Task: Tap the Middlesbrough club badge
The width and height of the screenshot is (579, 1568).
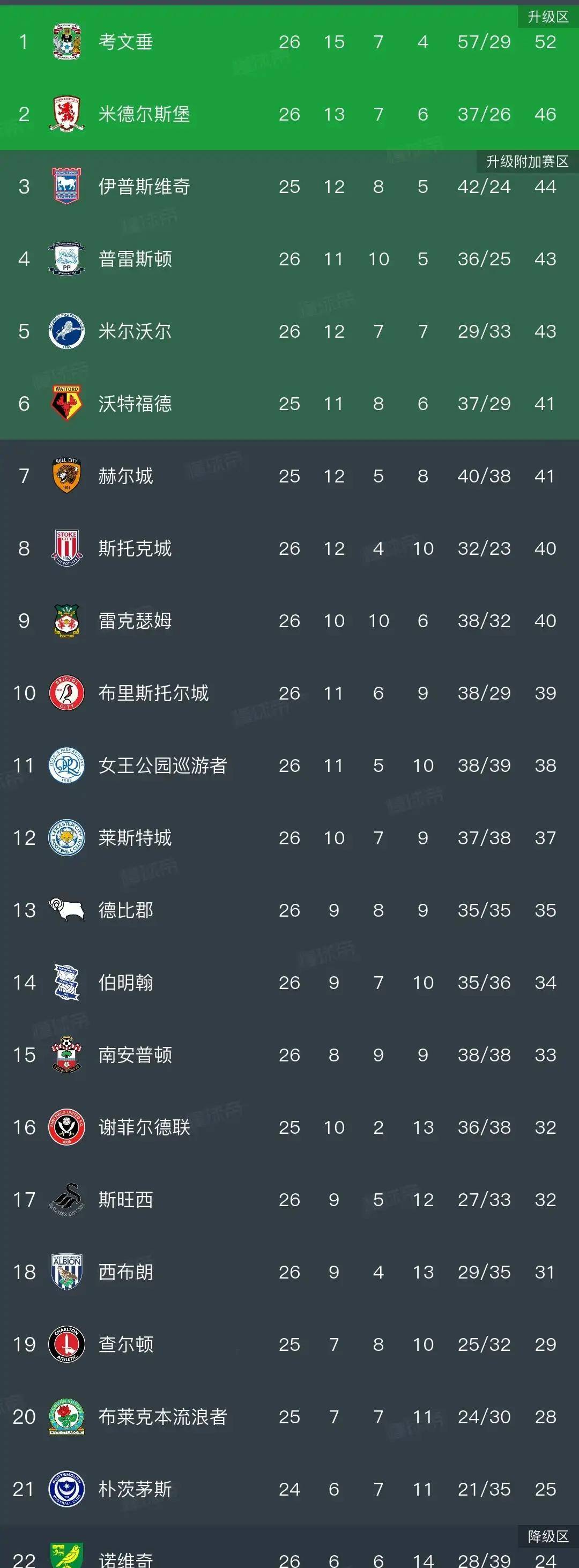Action: (66, 114)
